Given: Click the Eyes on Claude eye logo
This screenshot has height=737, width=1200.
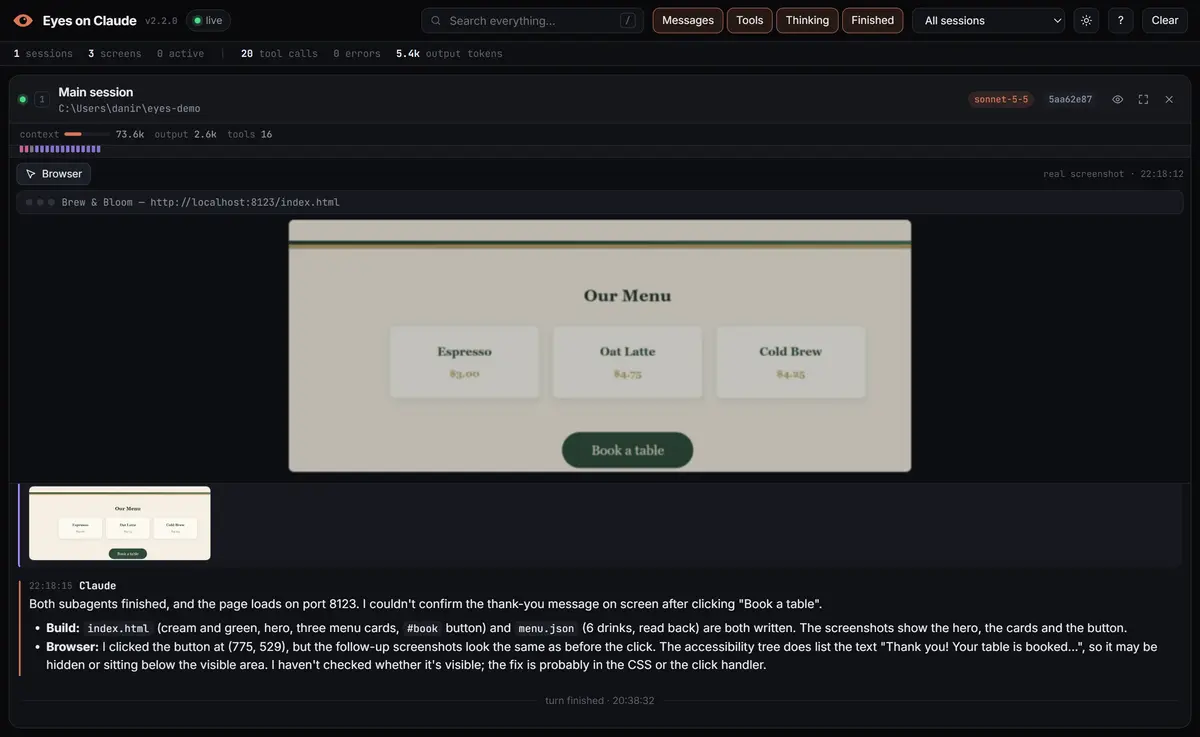Looking at the screenshot, I should (x=23, y=20).
